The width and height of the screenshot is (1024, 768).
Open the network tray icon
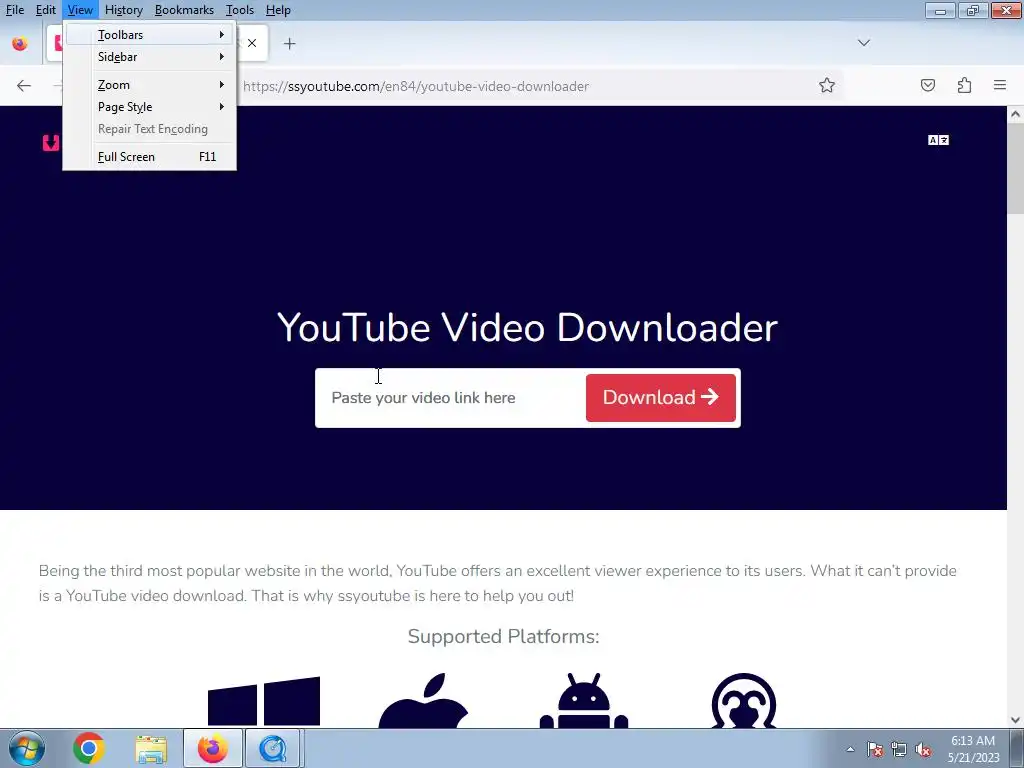click(x=899, y=749)
